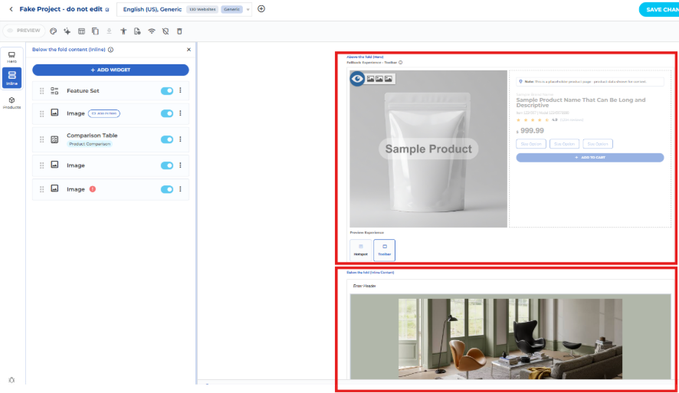Open the more options menu for Feature Set
679x393 pixels.
[181, 90]
